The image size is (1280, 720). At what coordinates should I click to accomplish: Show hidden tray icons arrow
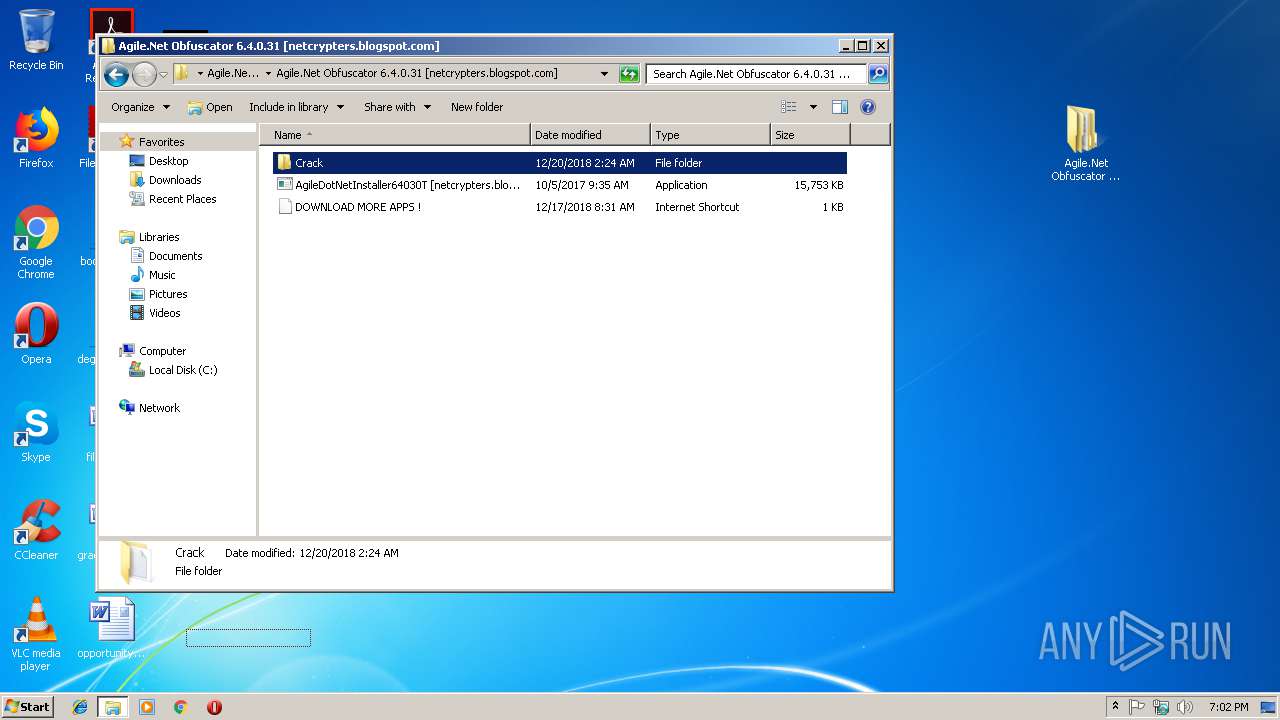coord(1115,707)
